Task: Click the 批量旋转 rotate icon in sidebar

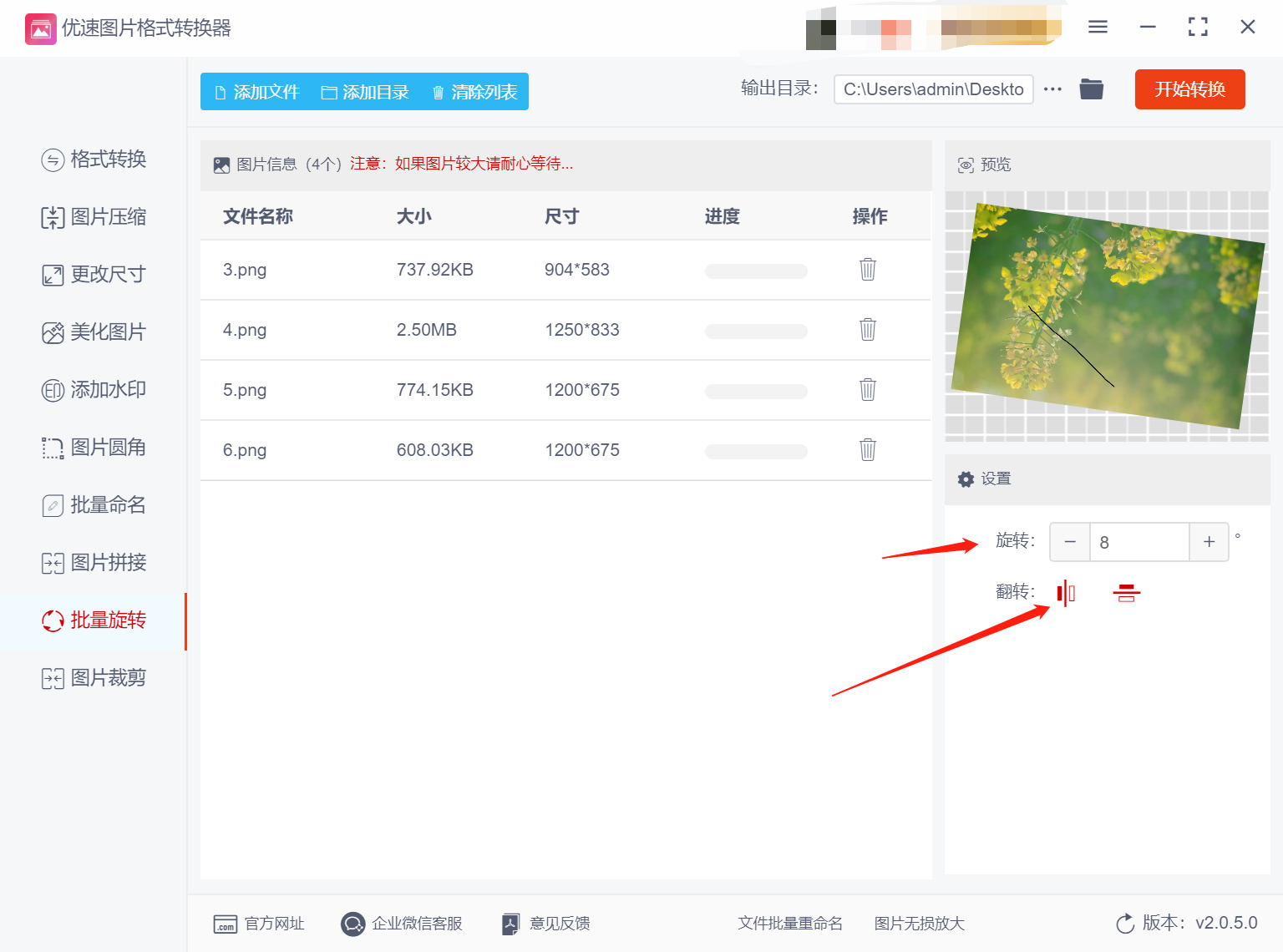Action: 53,620
